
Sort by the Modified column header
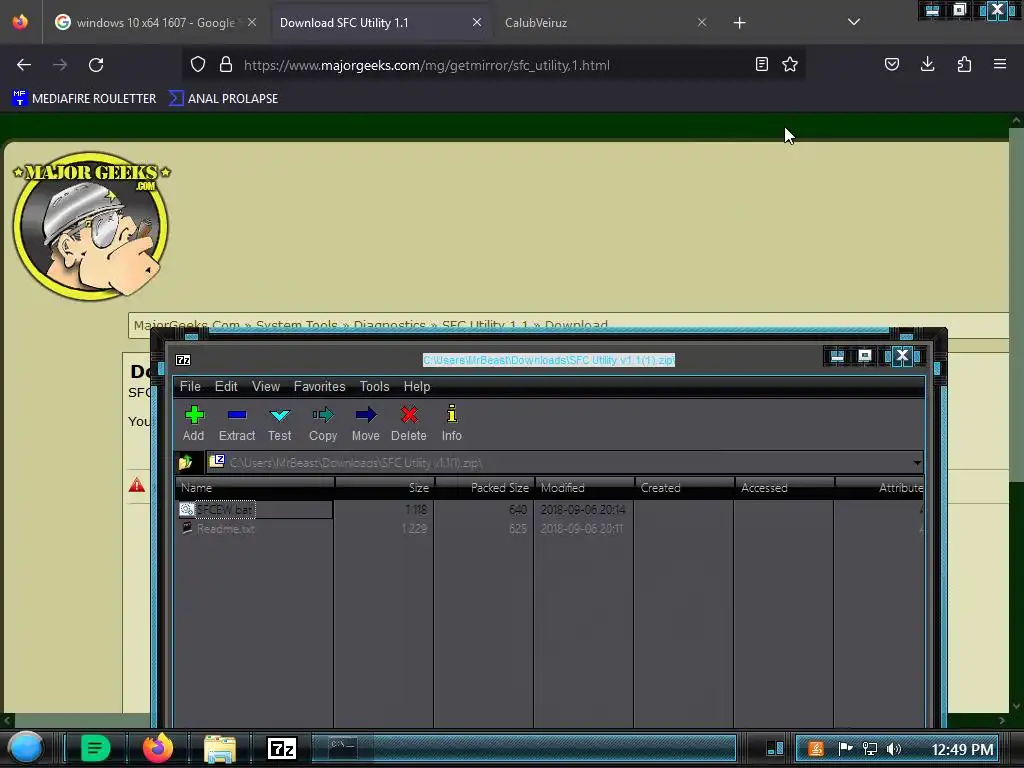point(584,488)
